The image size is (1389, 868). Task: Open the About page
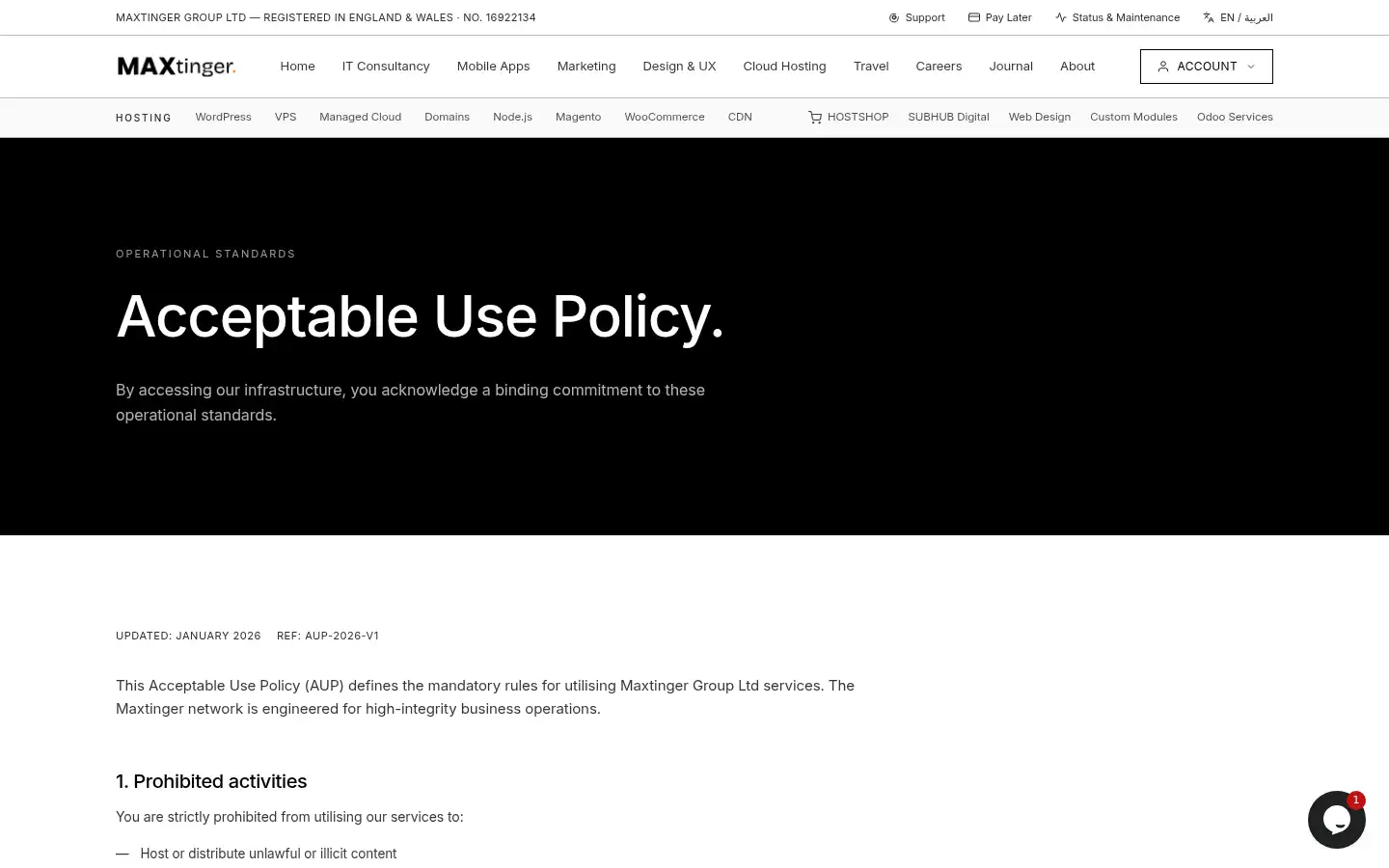click(1077, 67)
